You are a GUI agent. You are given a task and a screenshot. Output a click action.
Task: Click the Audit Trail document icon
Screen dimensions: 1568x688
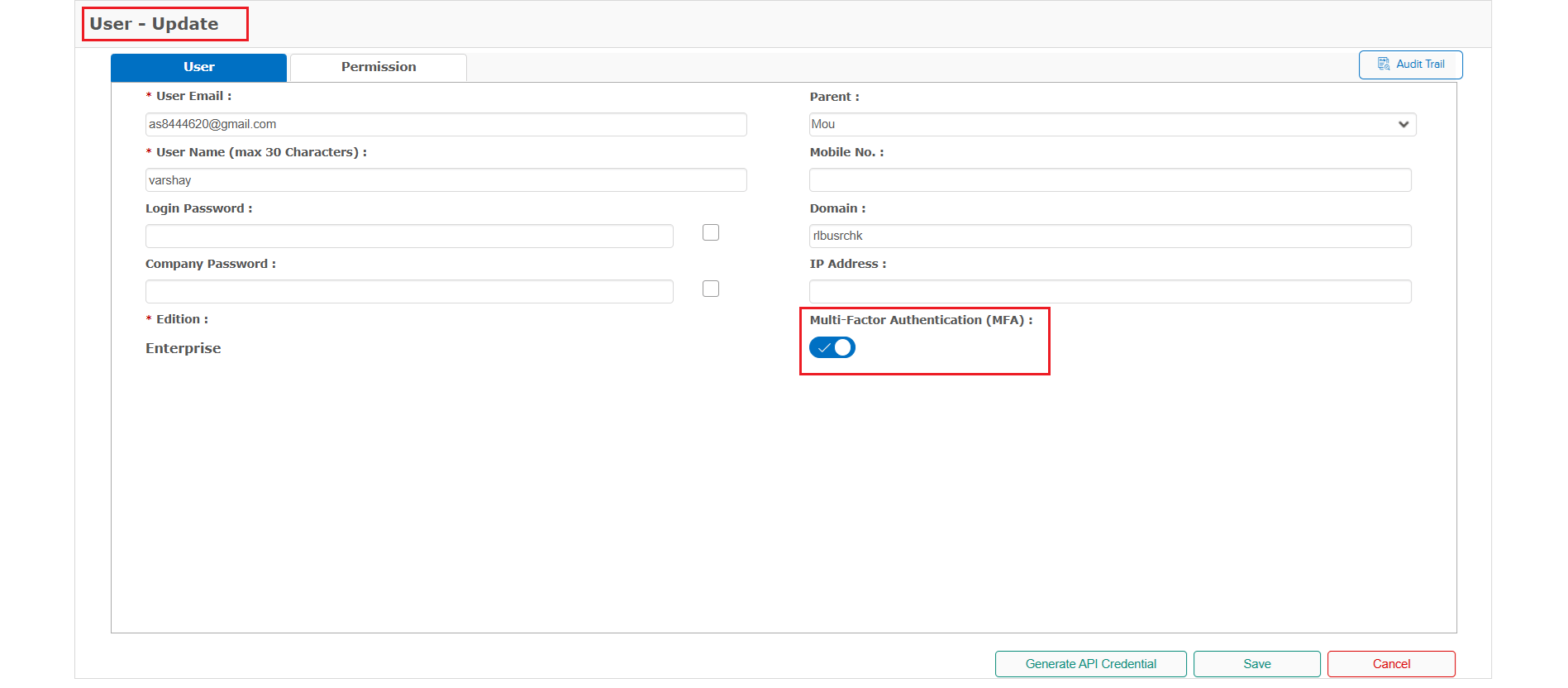[1383, 64]
